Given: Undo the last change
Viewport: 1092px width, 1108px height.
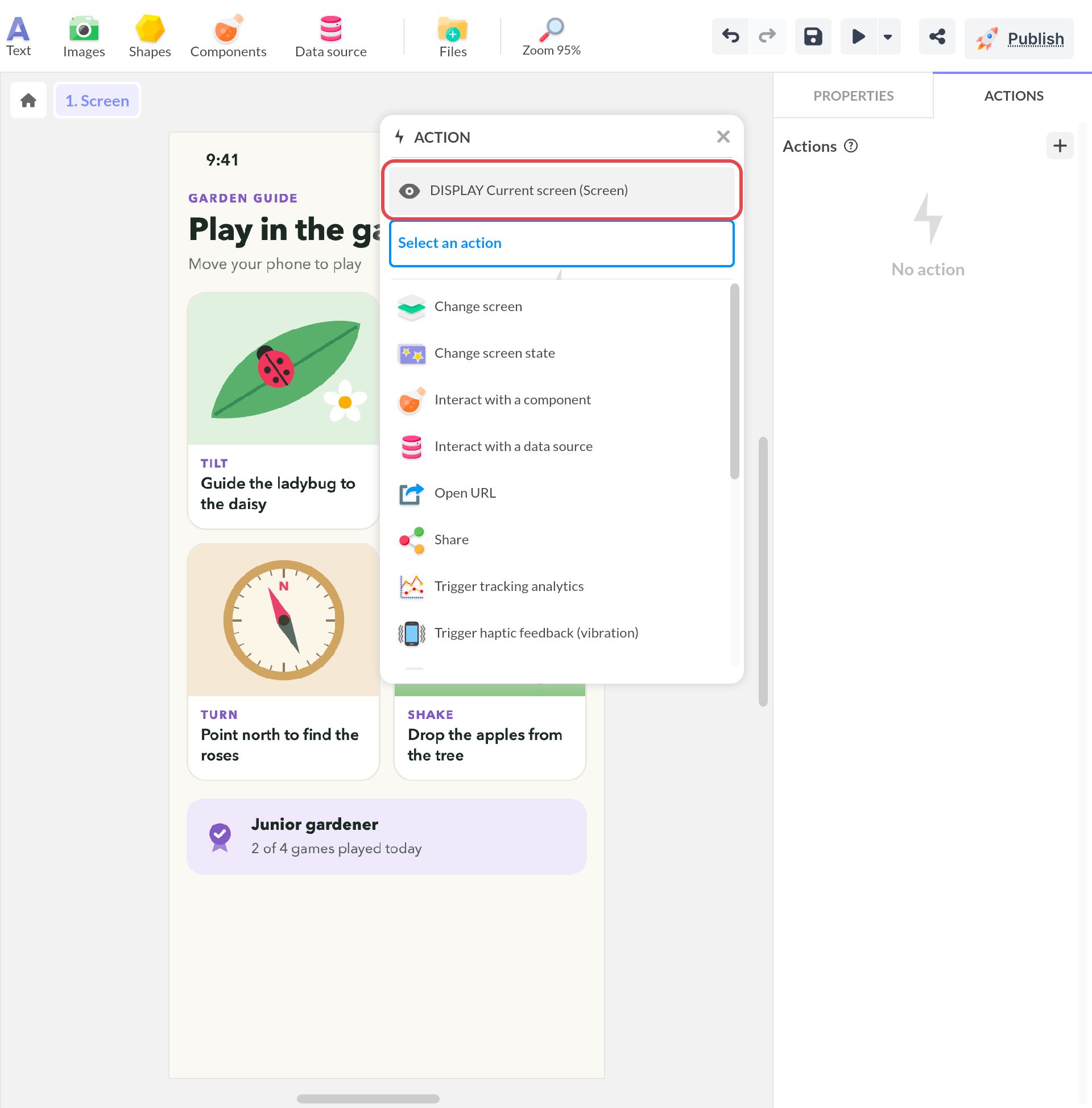Looking at the screenshot, I should pyautogui.click(x=730, y=37).
